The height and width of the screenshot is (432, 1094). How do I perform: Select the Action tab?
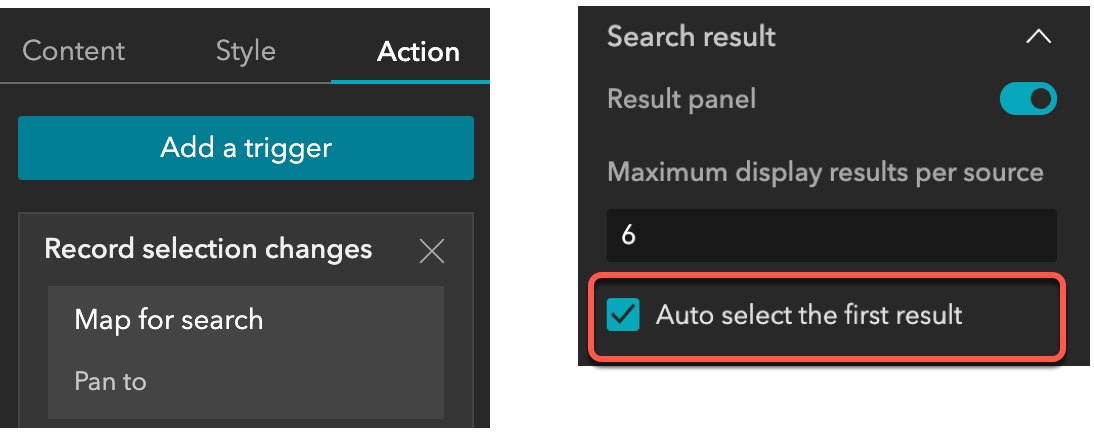[418, 52]
